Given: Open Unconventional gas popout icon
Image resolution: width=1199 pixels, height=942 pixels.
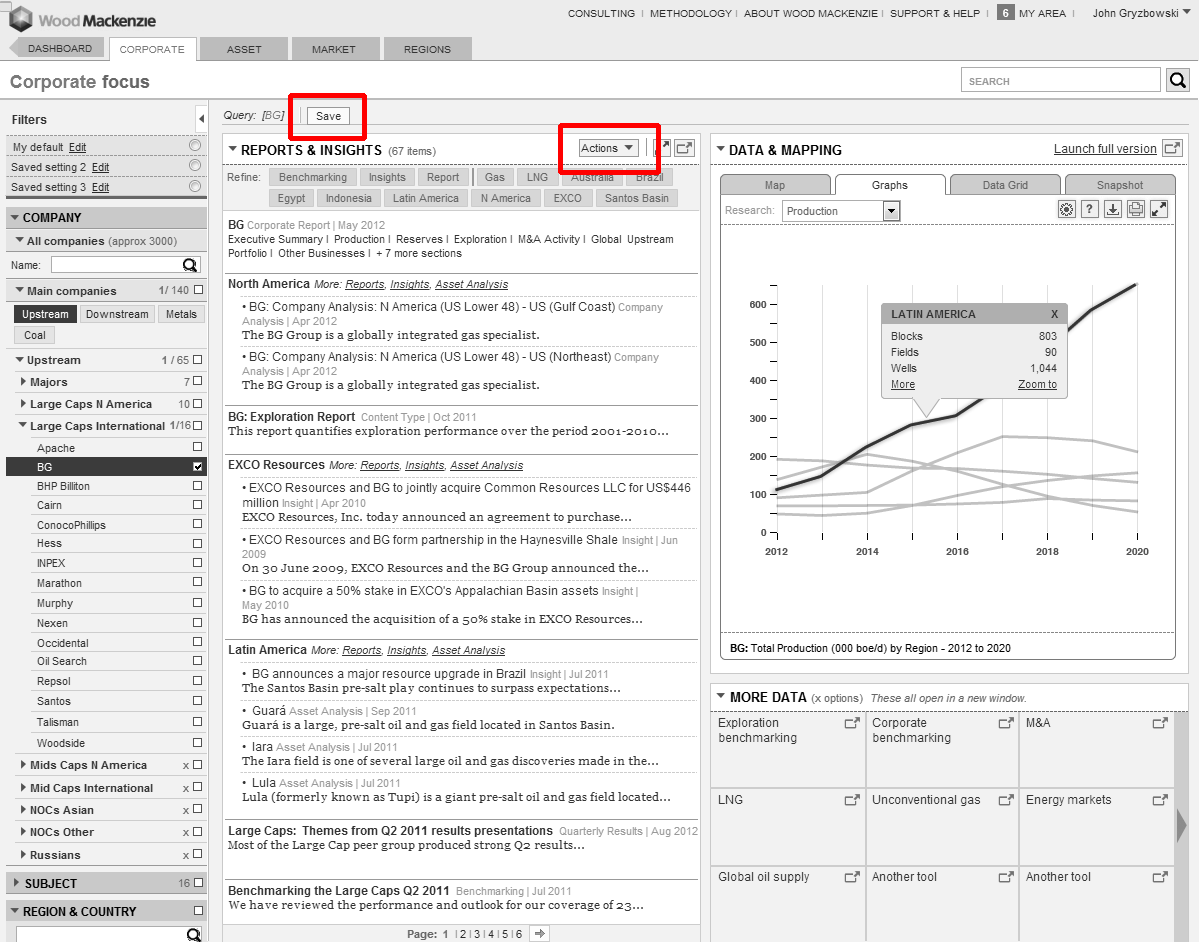Looking at the screenshot, I should pyautogui.click(x=1006, y=800).
